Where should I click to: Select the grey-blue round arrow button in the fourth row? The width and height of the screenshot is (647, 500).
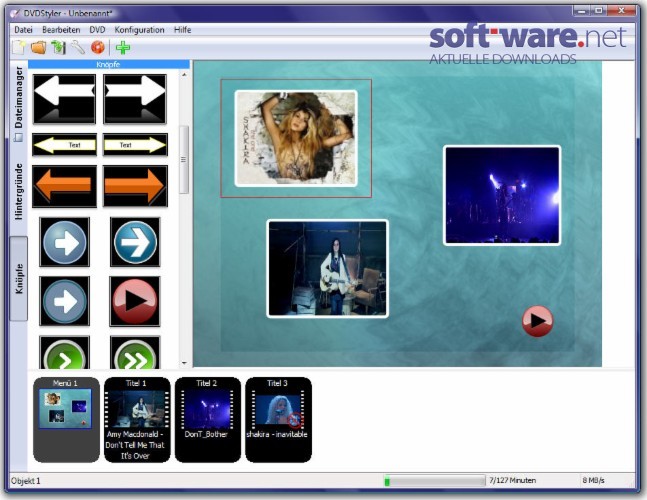pos(64,242)
